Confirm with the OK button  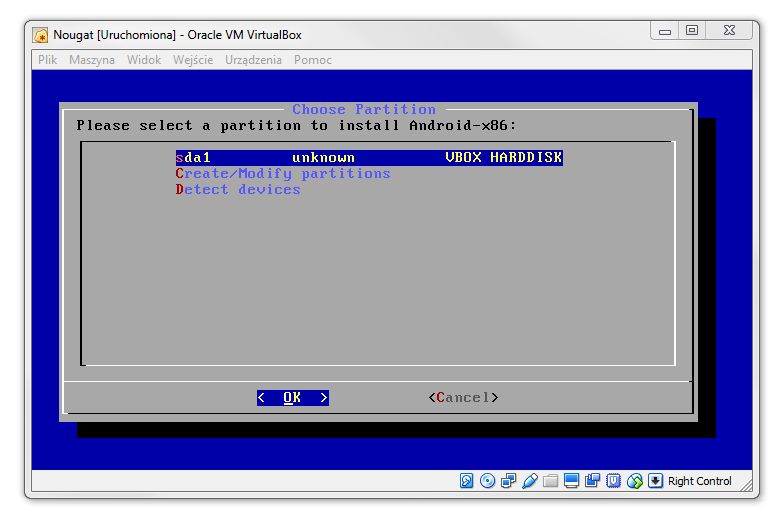293,398
